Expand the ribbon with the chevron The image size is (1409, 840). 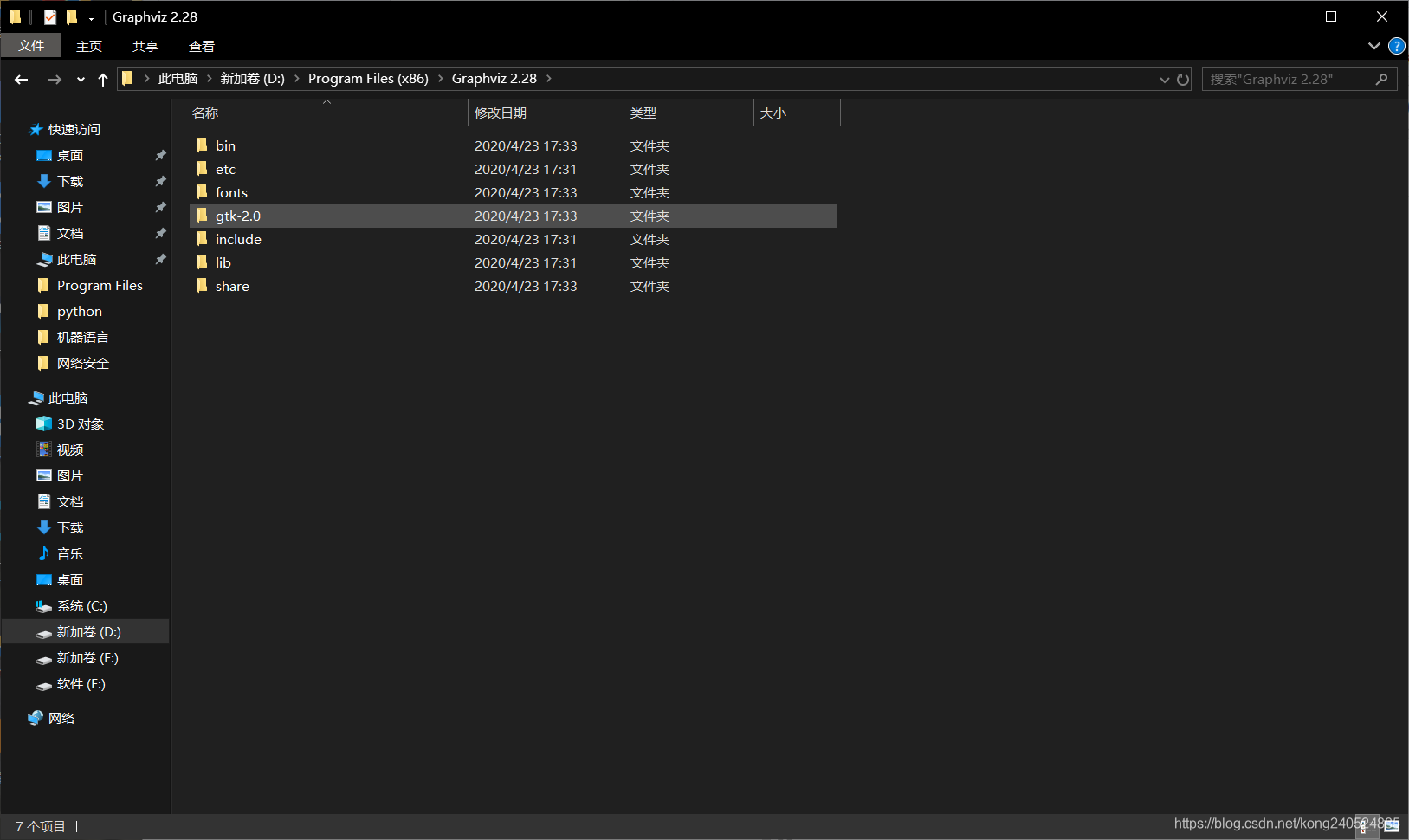point(1374,46)
